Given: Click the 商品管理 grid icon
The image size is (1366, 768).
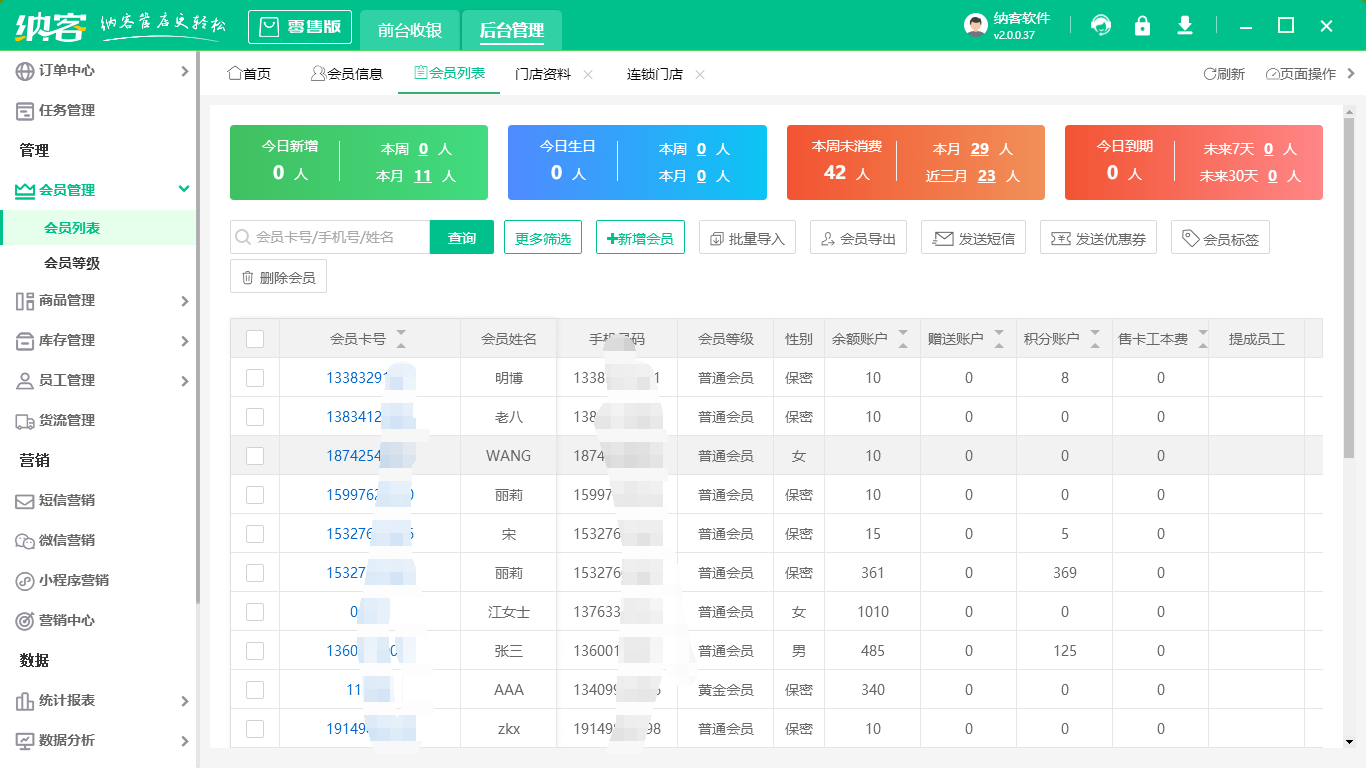Looking at the screenshot, I should point(25,300).
